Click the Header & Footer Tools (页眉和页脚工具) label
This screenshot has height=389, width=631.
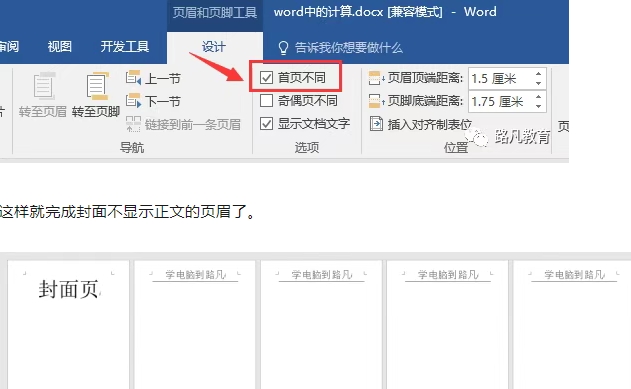[215, 13]
